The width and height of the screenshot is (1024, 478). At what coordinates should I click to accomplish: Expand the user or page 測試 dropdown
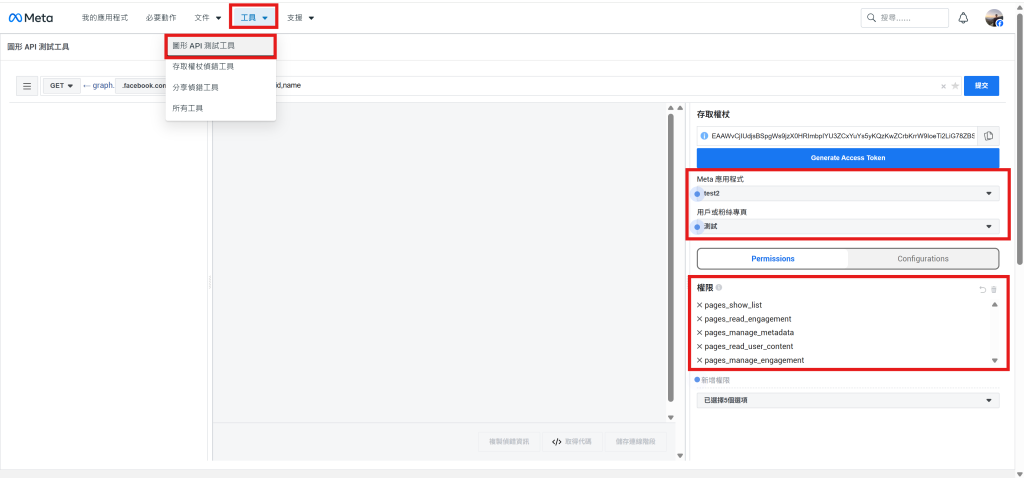click(848, 227)
